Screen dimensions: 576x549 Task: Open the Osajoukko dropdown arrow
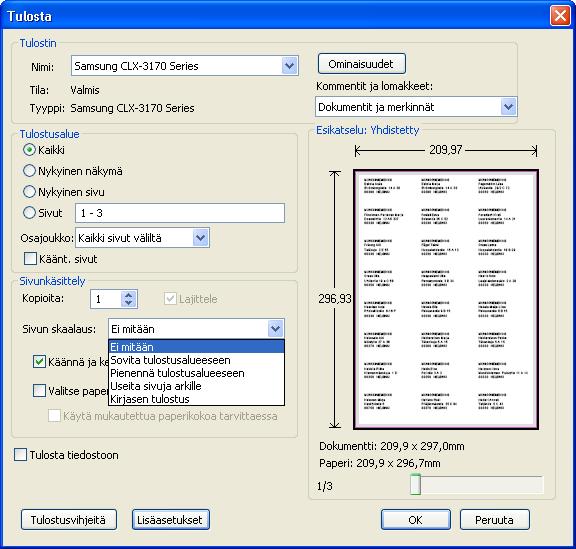[x=201, y=238]
